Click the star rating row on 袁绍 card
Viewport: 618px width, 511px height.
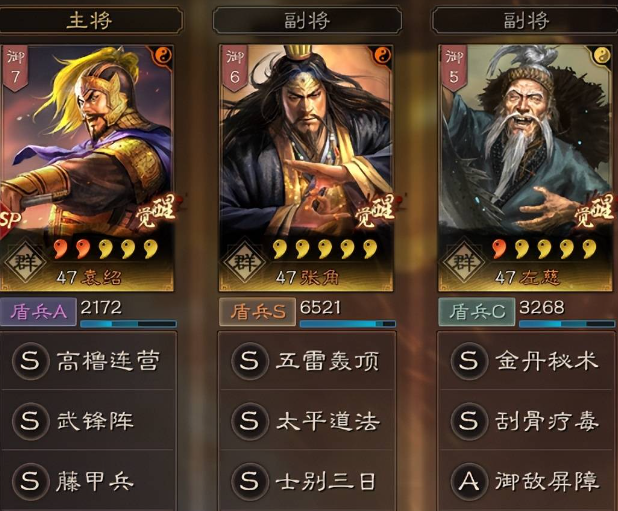pos(106,249)
